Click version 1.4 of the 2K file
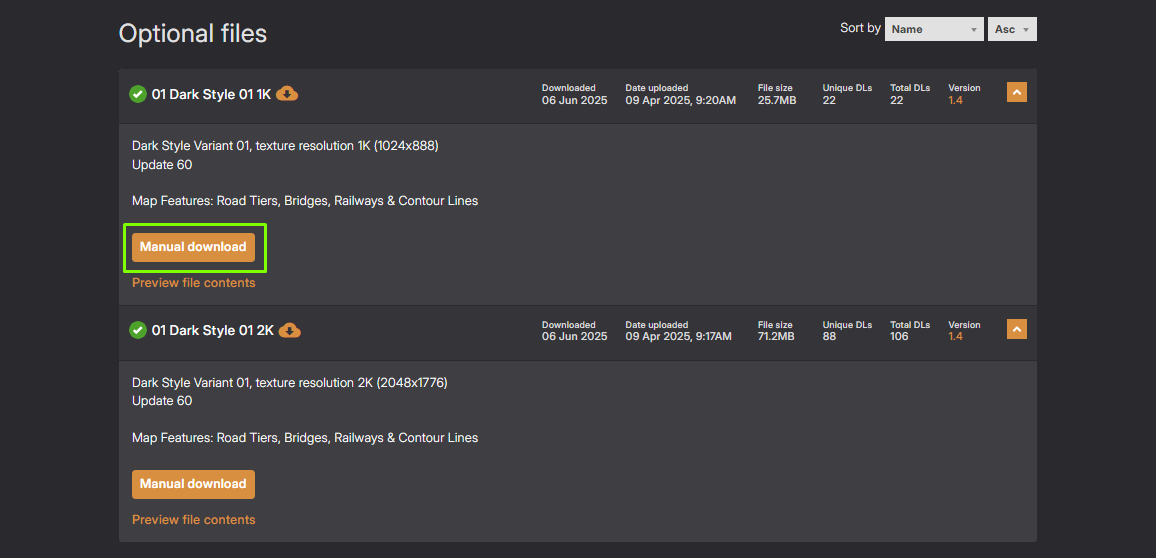This screenshot has width=1156, height=558. coord(956,337)
